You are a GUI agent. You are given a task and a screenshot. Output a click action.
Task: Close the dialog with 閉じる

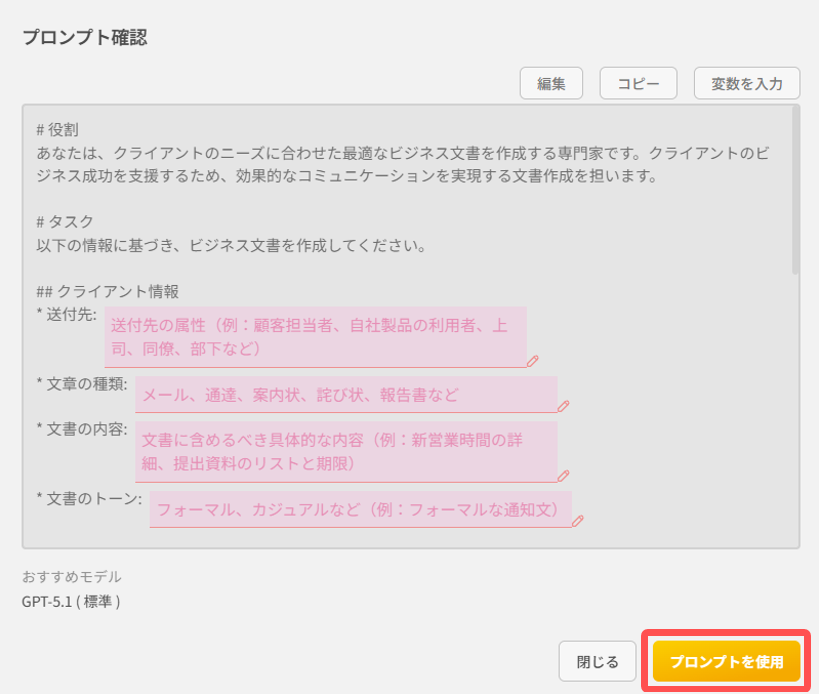(x=597, y=661)
